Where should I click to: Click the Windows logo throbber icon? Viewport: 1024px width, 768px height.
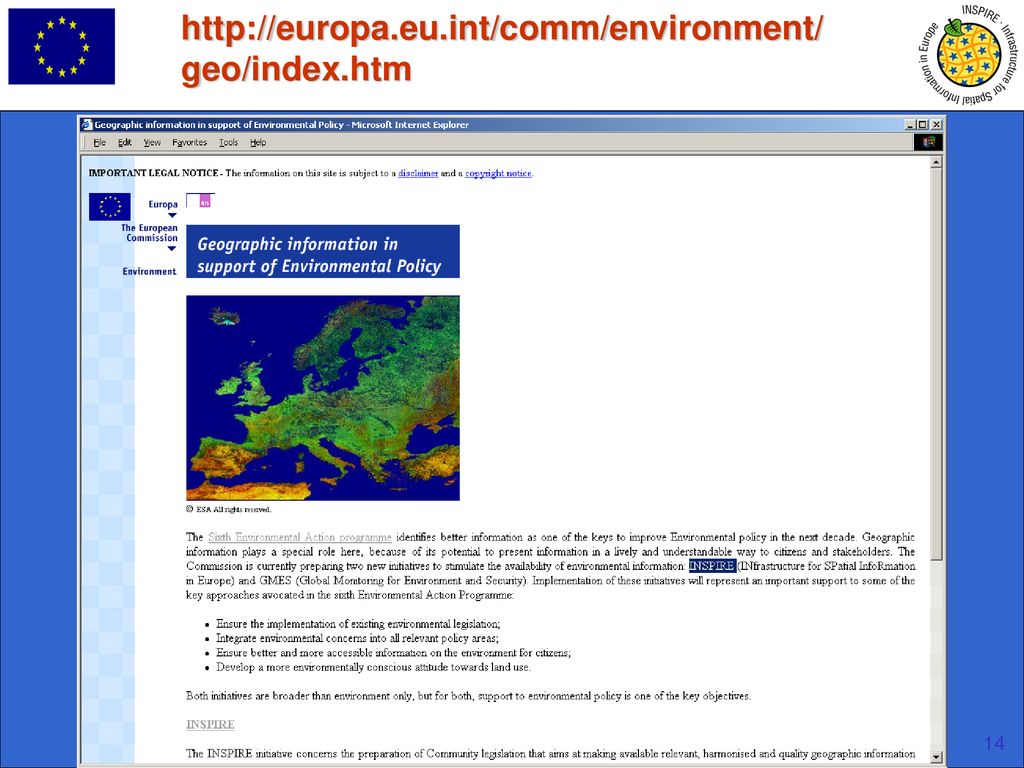[928, 142]
